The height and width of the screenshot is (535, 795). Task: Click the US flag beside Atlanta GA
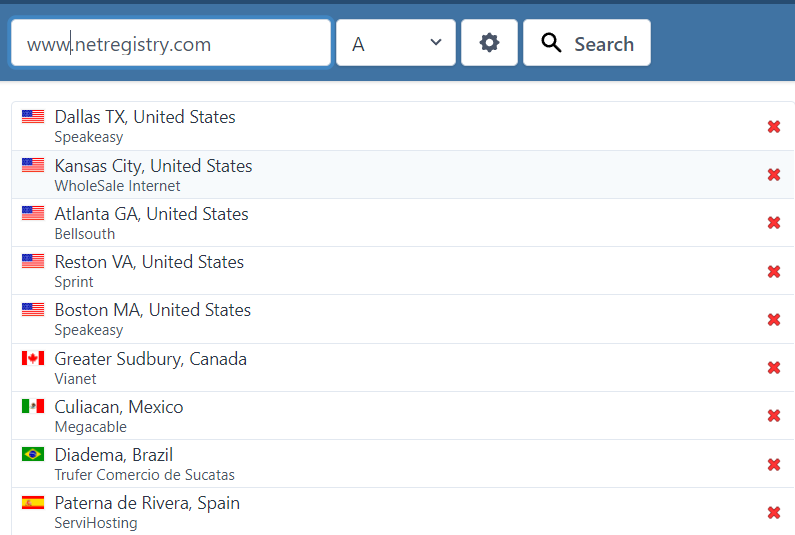[x=33, y=213]
